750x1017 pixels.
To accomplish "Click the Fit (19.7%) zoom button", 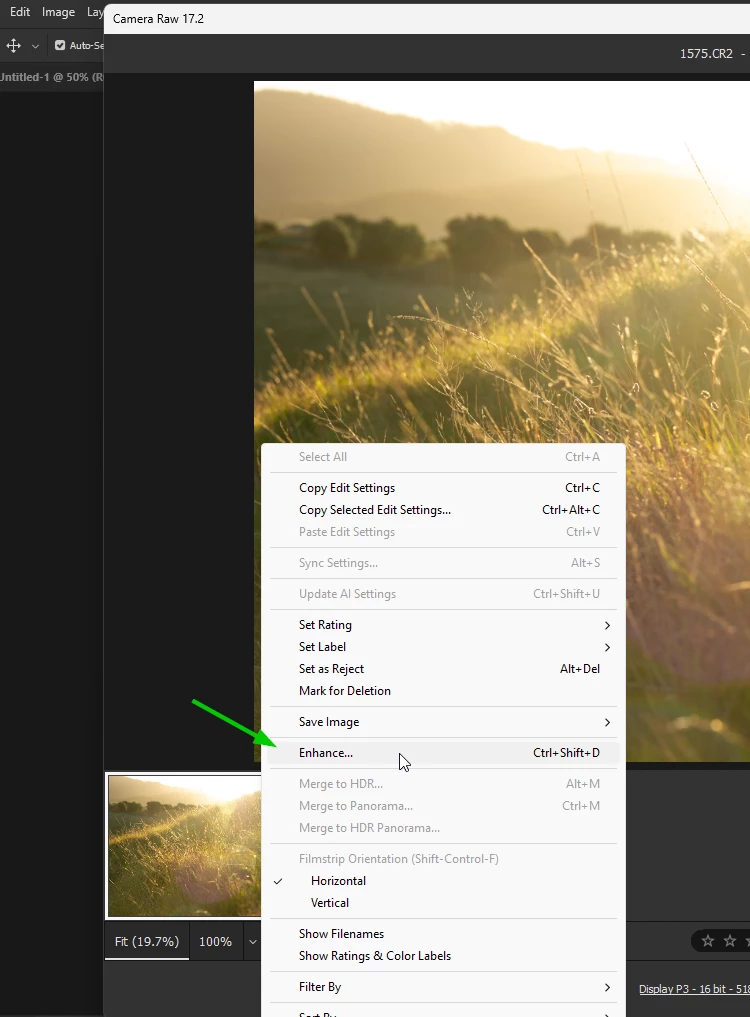I will (x=147, y=942).
